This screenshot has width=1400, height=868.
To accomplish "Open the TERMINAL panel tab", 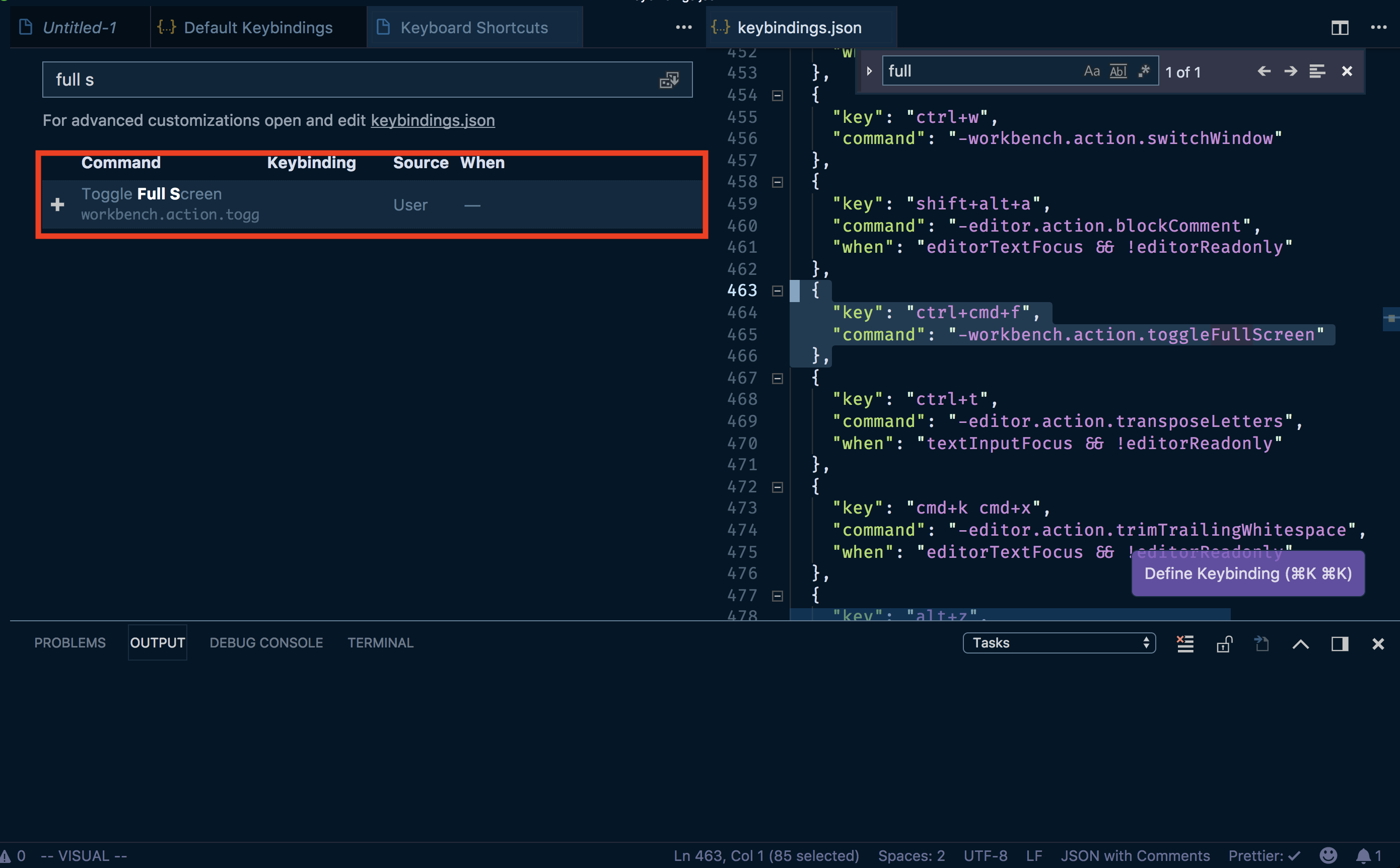I will coord(380,642).
